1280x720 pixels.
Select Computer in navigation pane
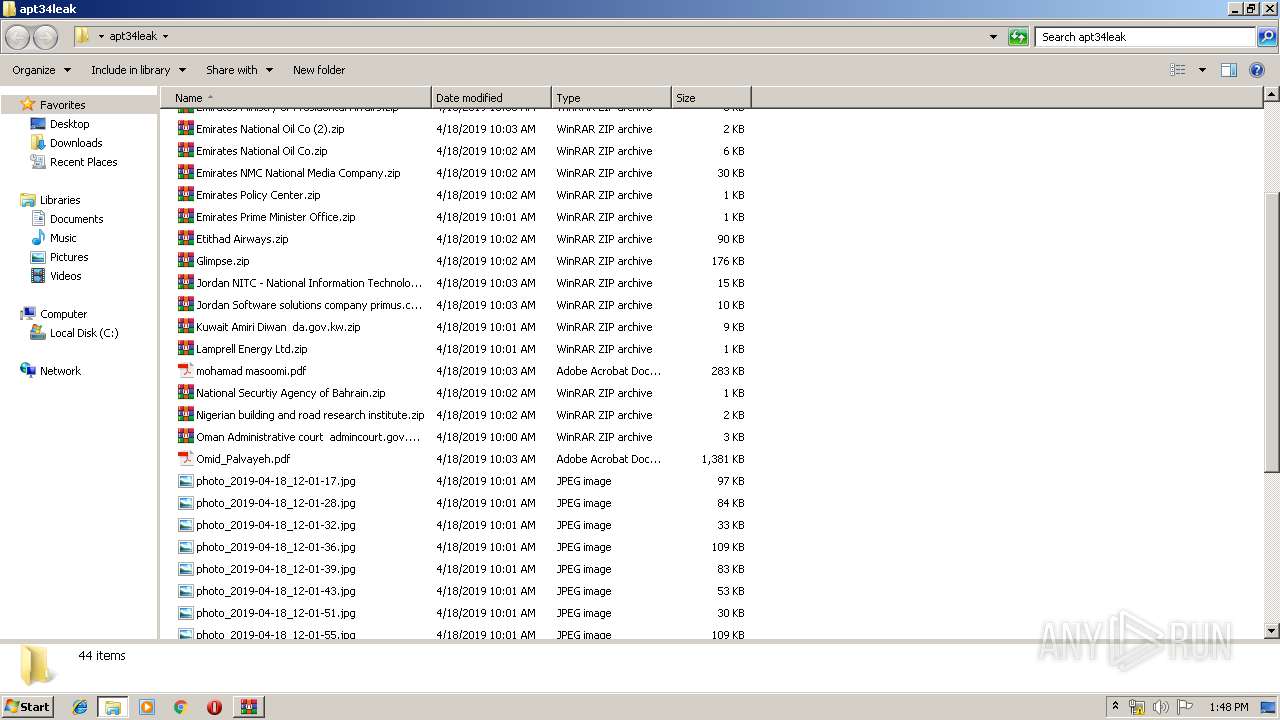[x=63, y=314]
